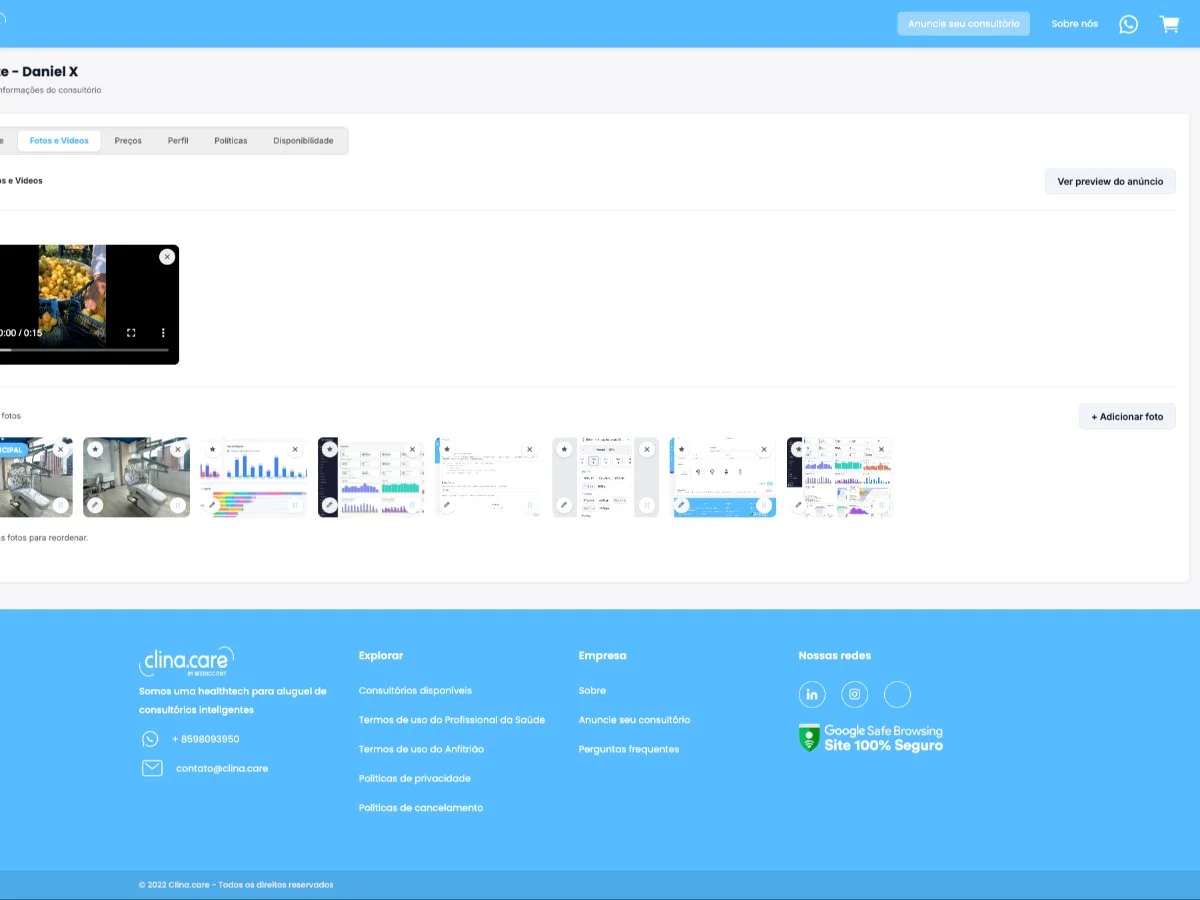Mark the dark dashboard photo as main
This screenshot has width=1200, height=900.
330,450
